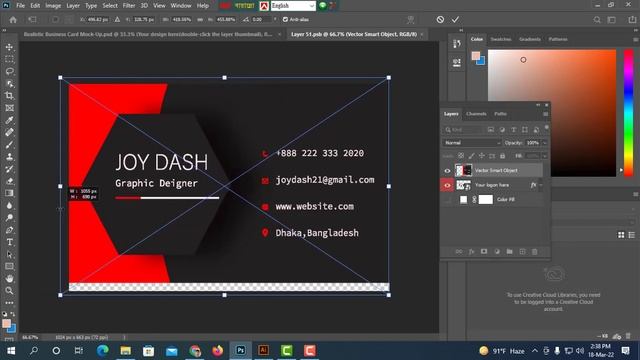Click delete layer trash icon
The height and width of the screenshot is (360, 640).
pos(534,252)
